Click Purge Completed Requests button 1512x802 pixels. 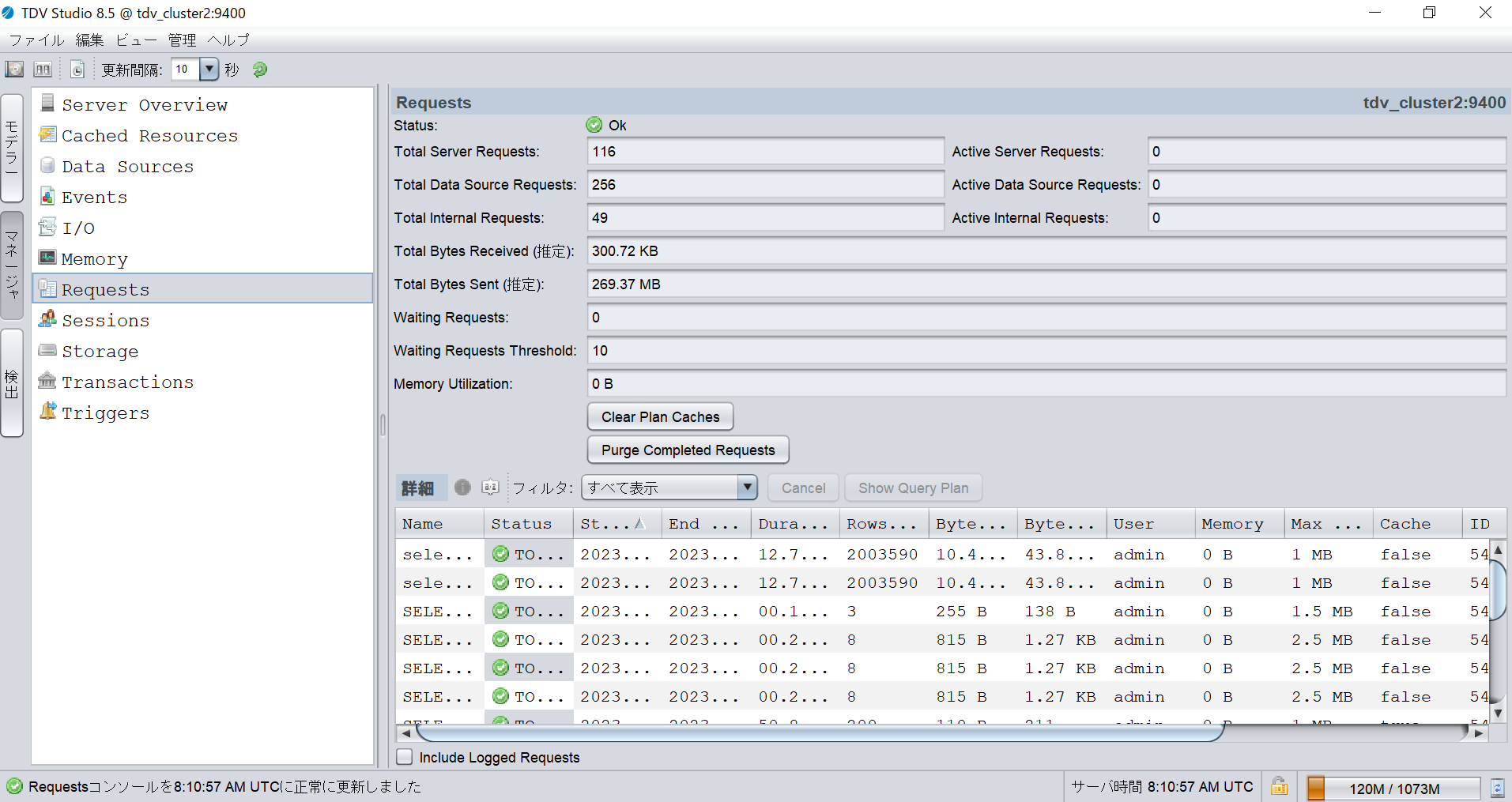point(688,450)
